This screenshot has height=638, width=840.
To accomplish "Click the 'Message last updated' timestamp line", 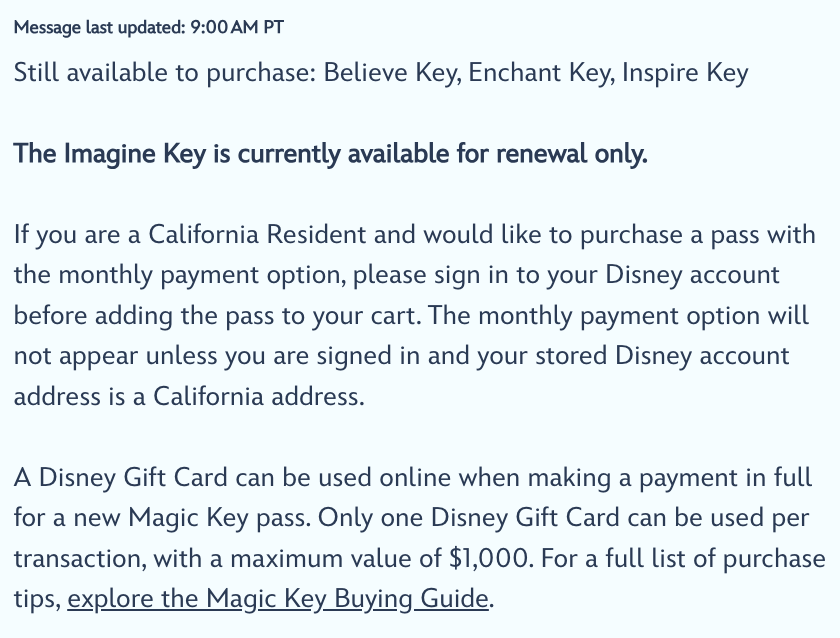I will click(x=148, y=27).
